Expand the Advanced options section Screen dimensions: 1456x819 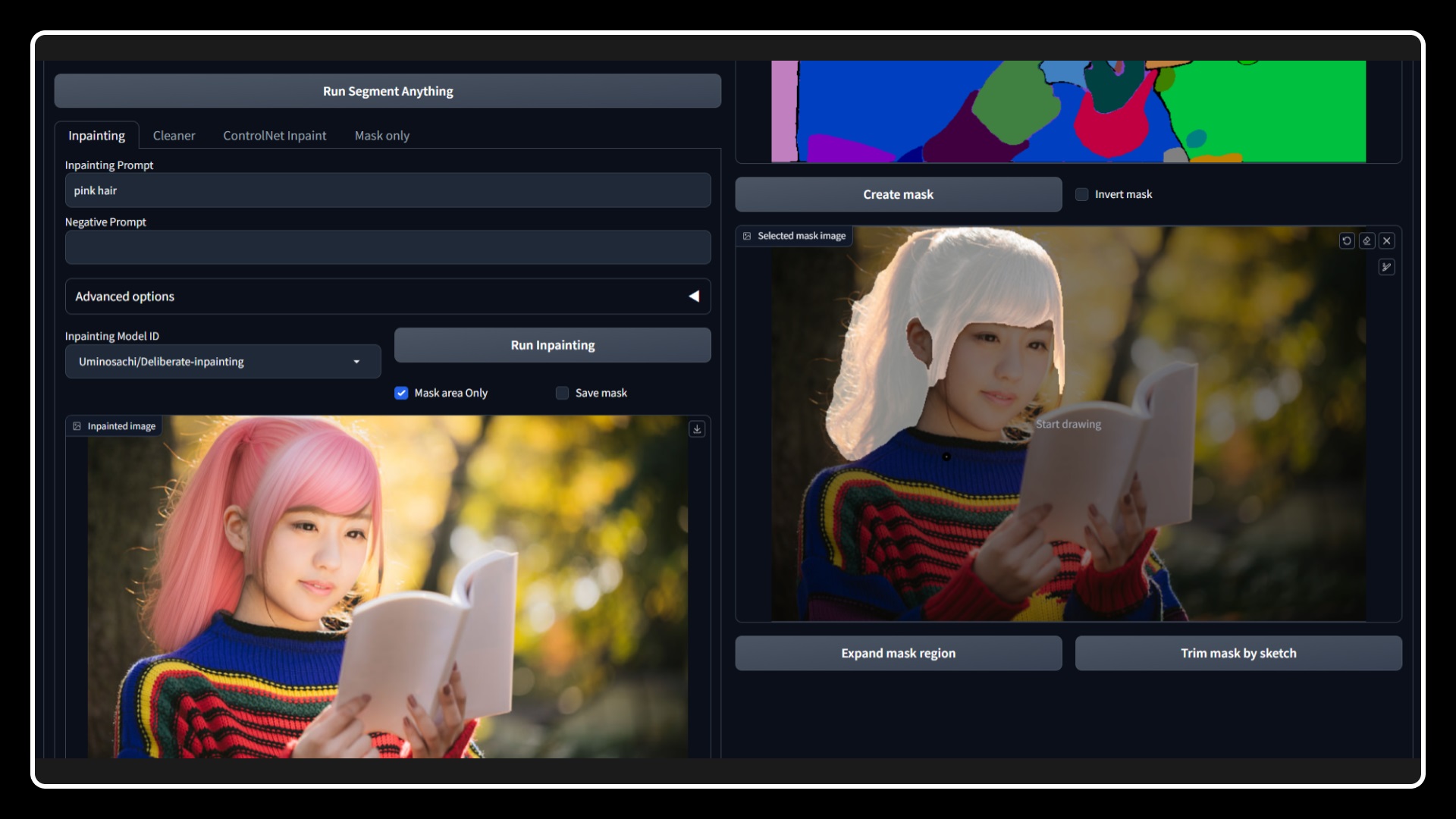(388, 297)
